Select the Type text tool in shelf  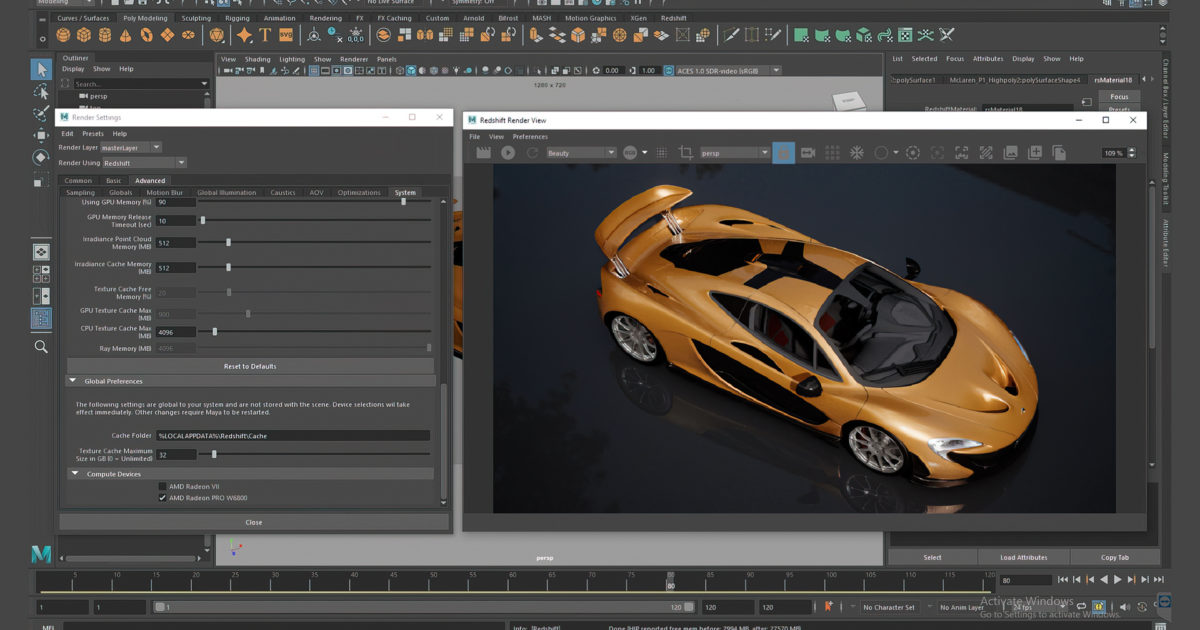click(x=265, y=35)
